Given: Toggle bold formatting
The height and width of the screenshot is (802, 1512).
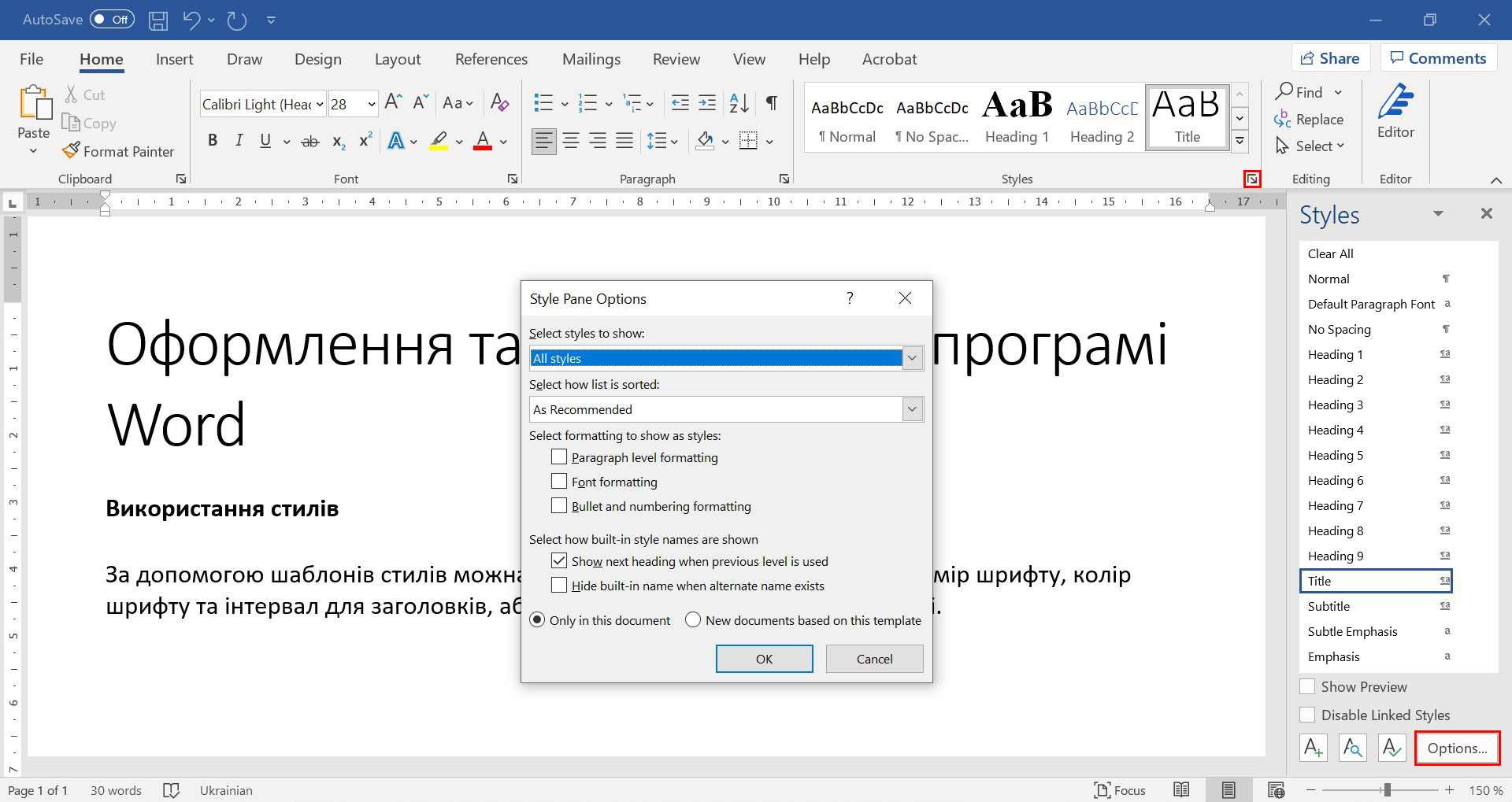Looking at the screenshot, I should coord(212,140).
